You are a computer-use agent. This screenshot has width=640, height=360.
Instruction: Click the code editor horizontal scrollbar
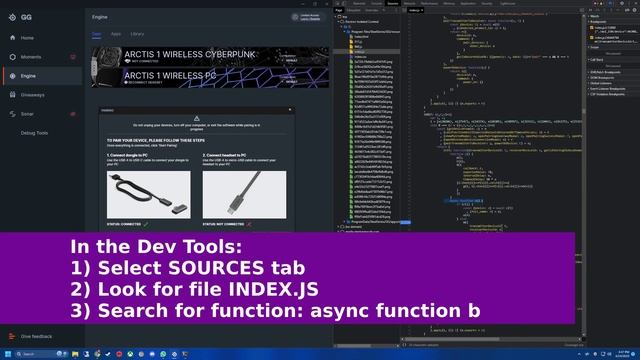(x=451, y=339)
